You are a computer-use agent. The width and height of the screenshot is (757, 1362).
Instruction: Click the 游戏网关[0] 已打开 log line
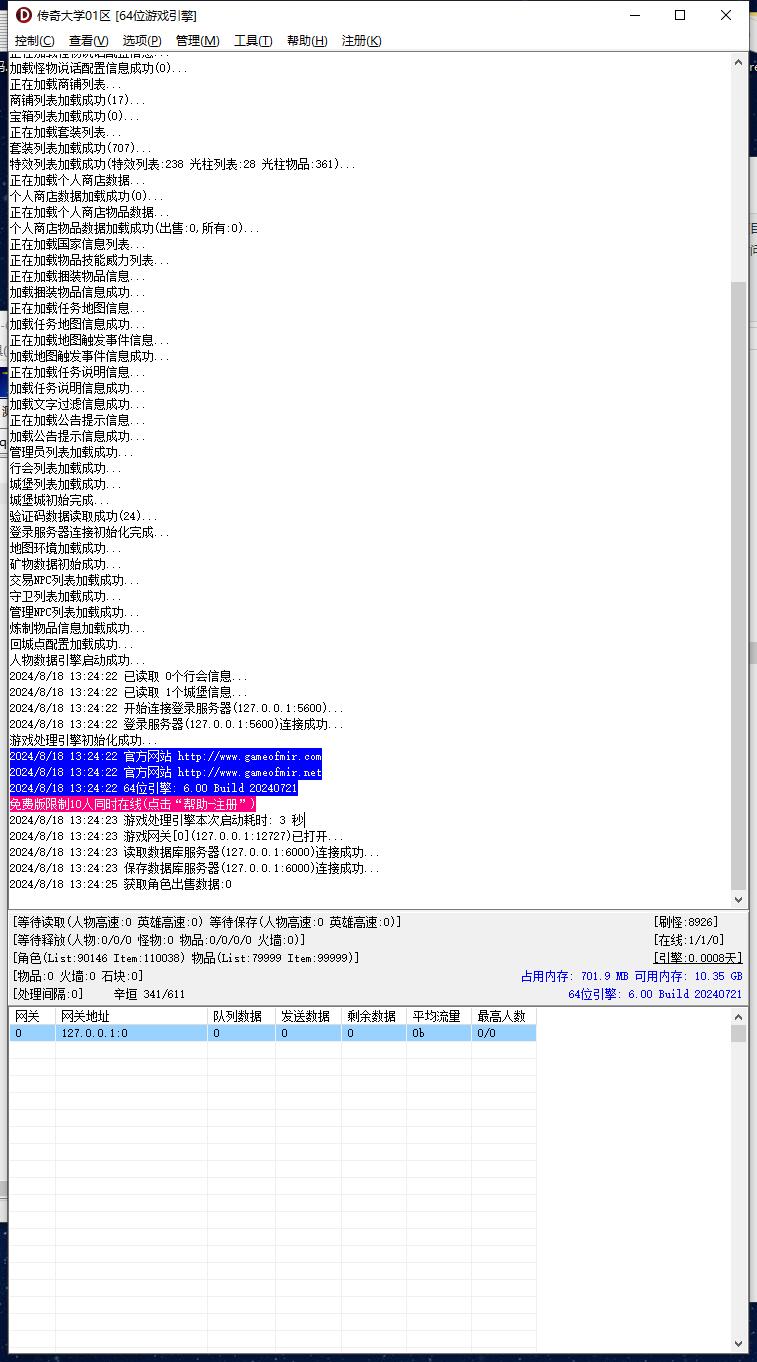pos(176,836)
